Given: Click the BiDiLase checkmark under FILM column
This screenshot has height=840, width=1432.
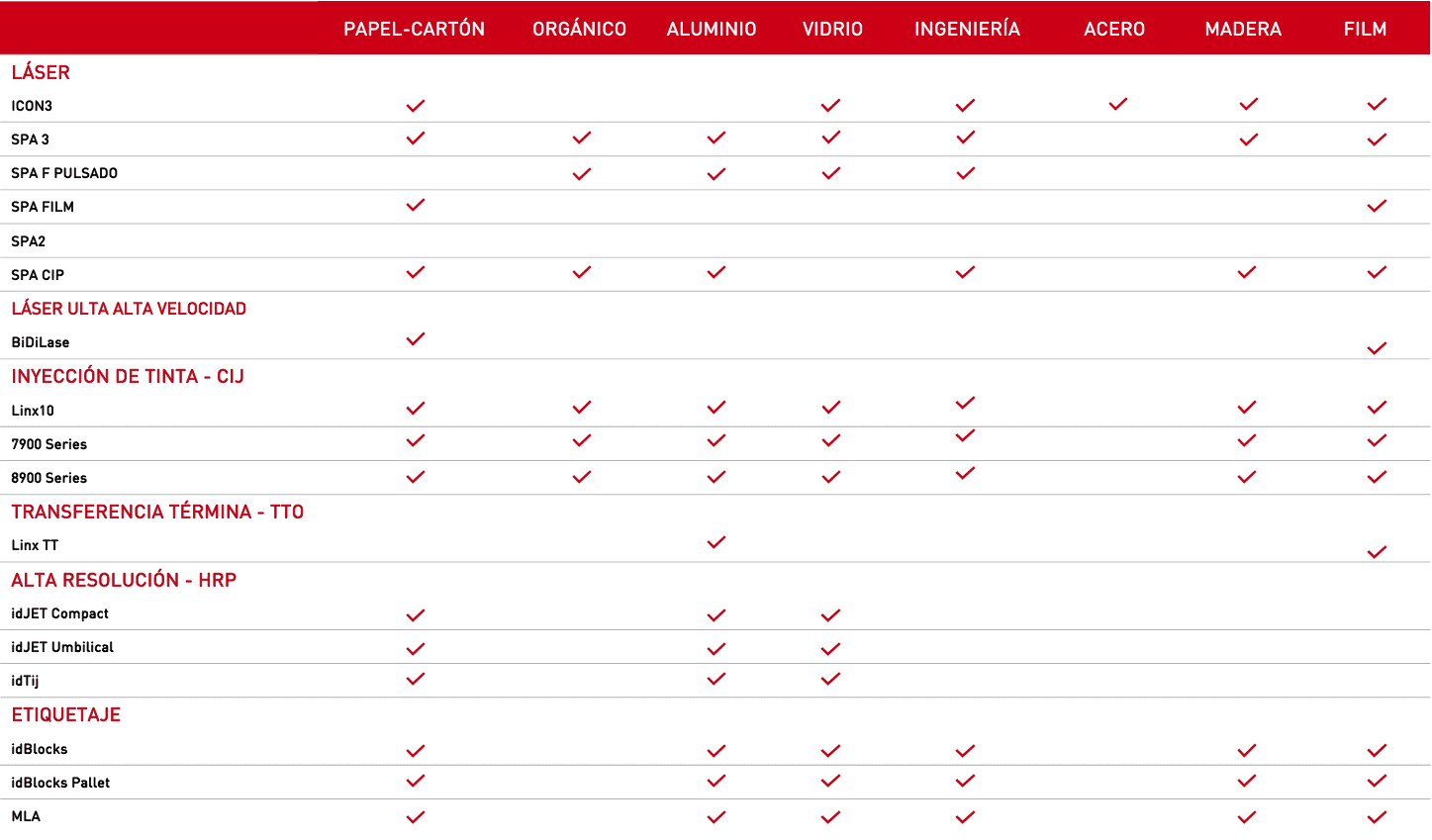Looking at the screenshot, I should tap(1377, 348).
